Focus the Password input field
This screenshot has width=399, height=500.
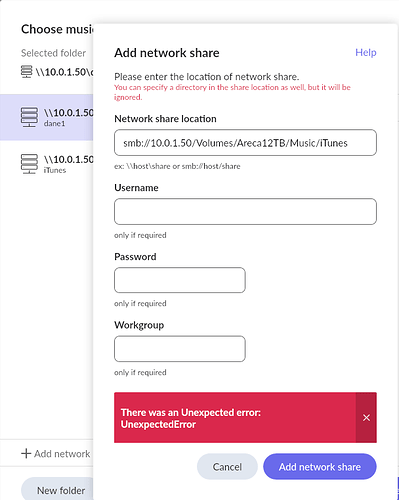180,280
